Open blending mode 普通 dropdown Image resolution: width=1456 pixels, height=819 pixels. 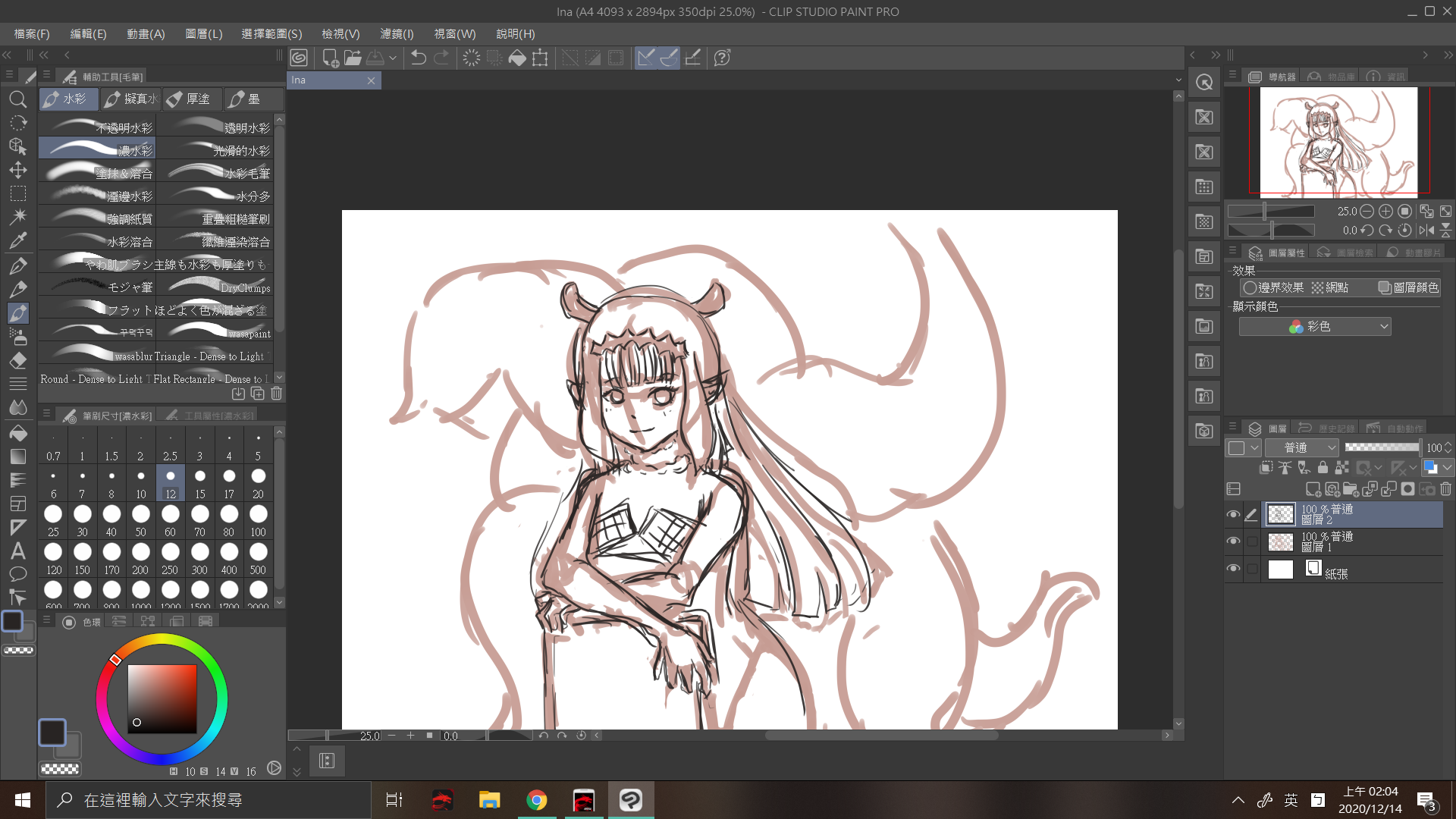1302,447
